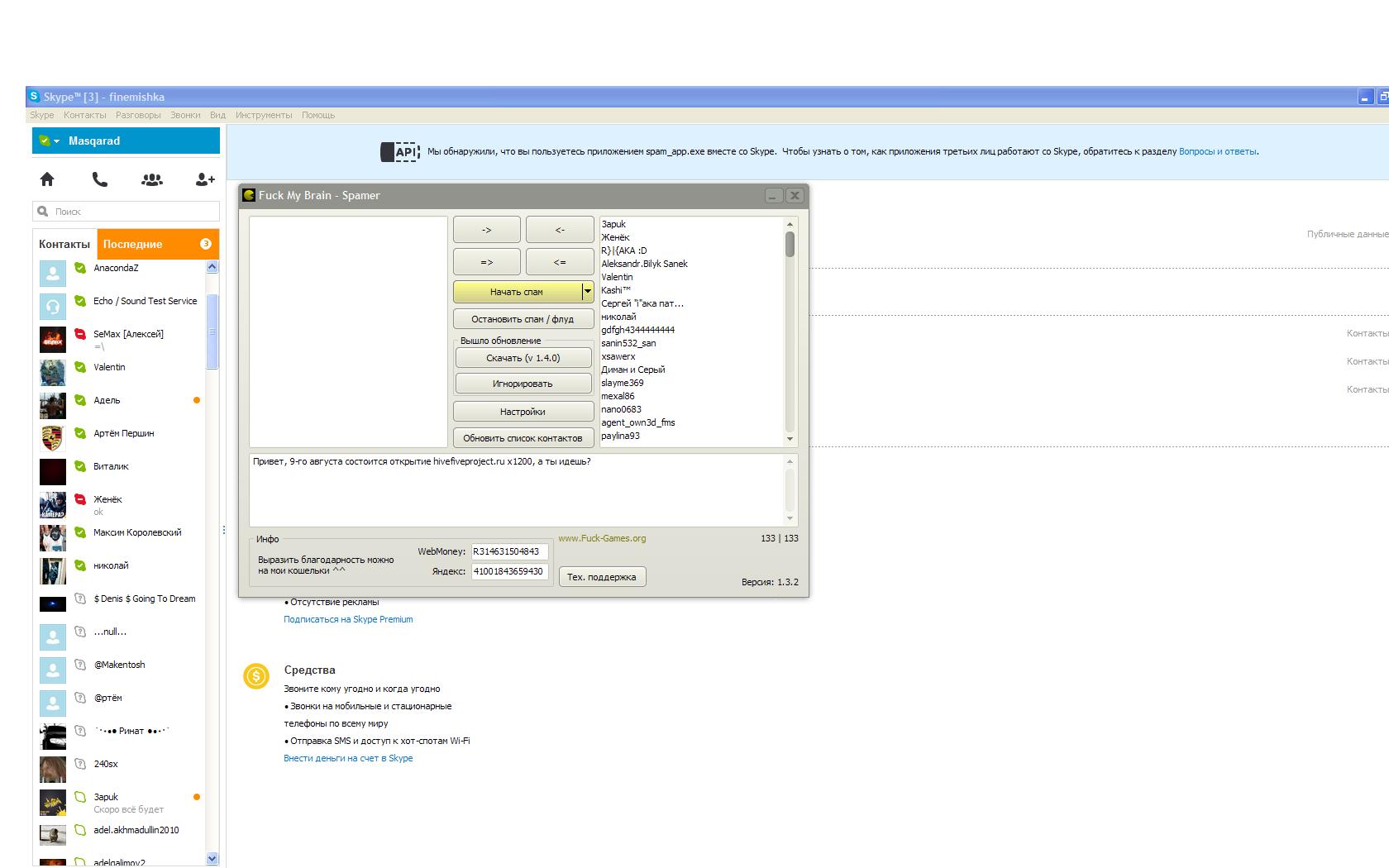Viewport: 1389px width, 868px height.
Task: Click 240sx contact avatar
Action: (53, 769)
